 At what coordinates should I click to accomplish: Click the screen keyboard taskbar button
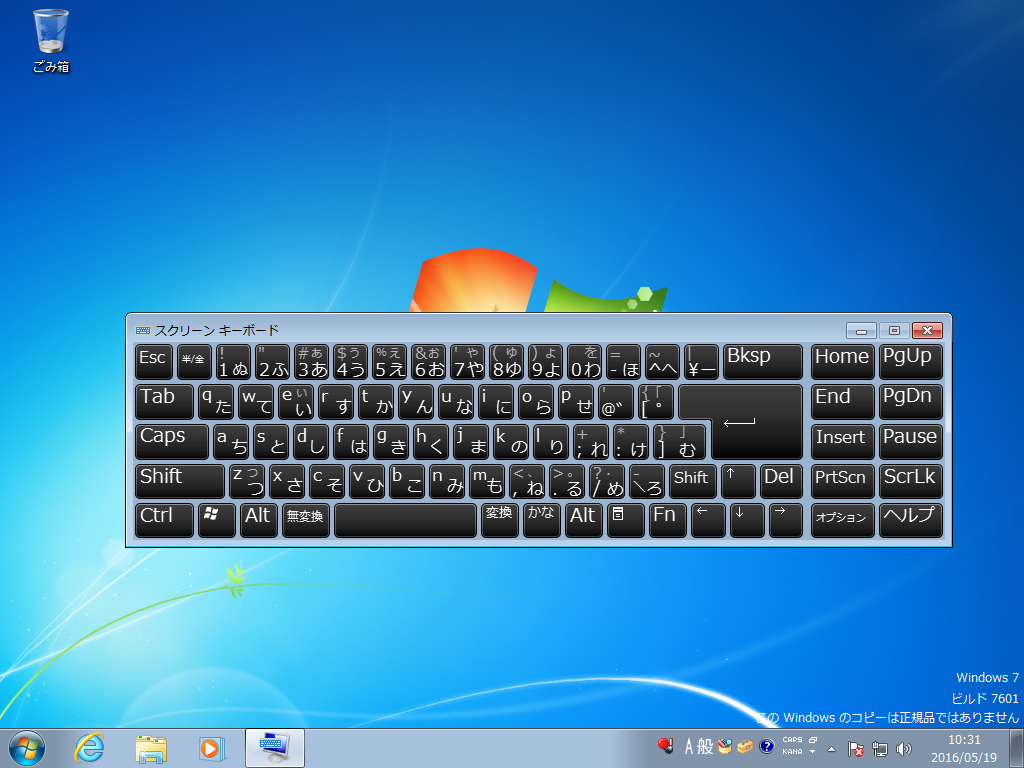coord(275,748)
